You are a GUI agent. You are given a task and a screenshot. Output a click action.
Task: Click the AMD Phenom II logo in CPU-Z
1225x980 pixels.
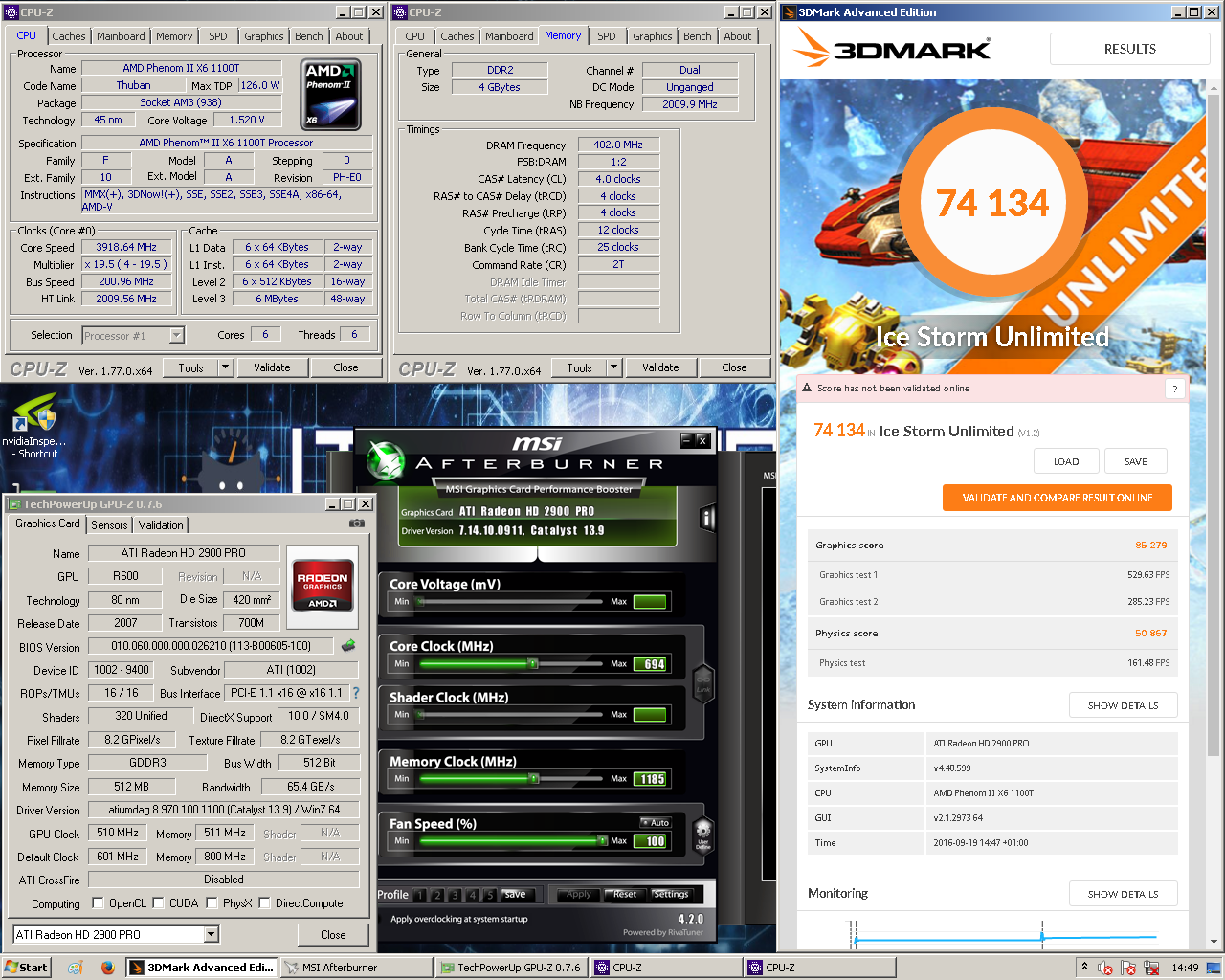click(x=331, y=95)
